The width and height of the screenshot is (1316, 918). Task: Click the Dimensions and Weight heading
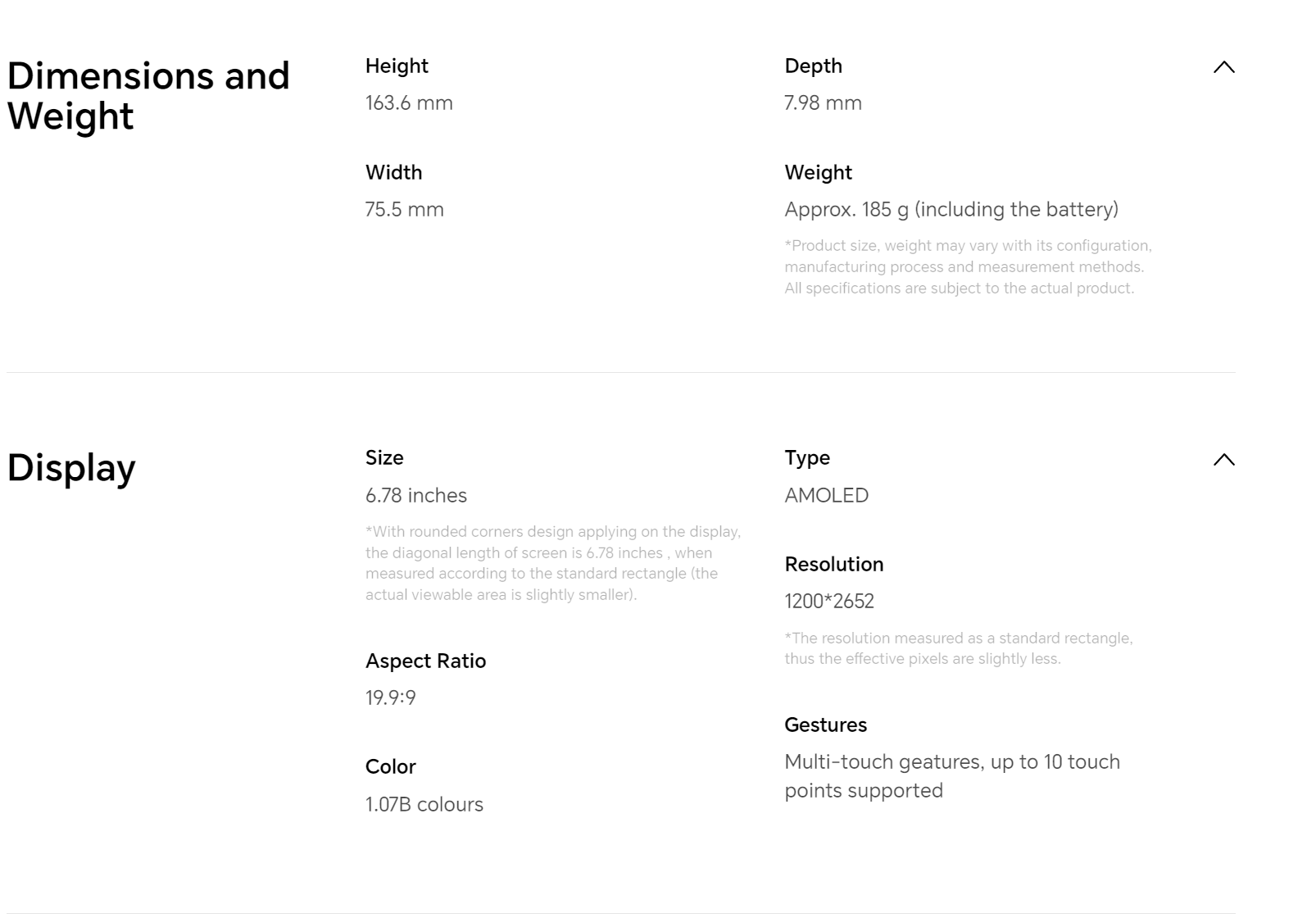click(148, 96)
